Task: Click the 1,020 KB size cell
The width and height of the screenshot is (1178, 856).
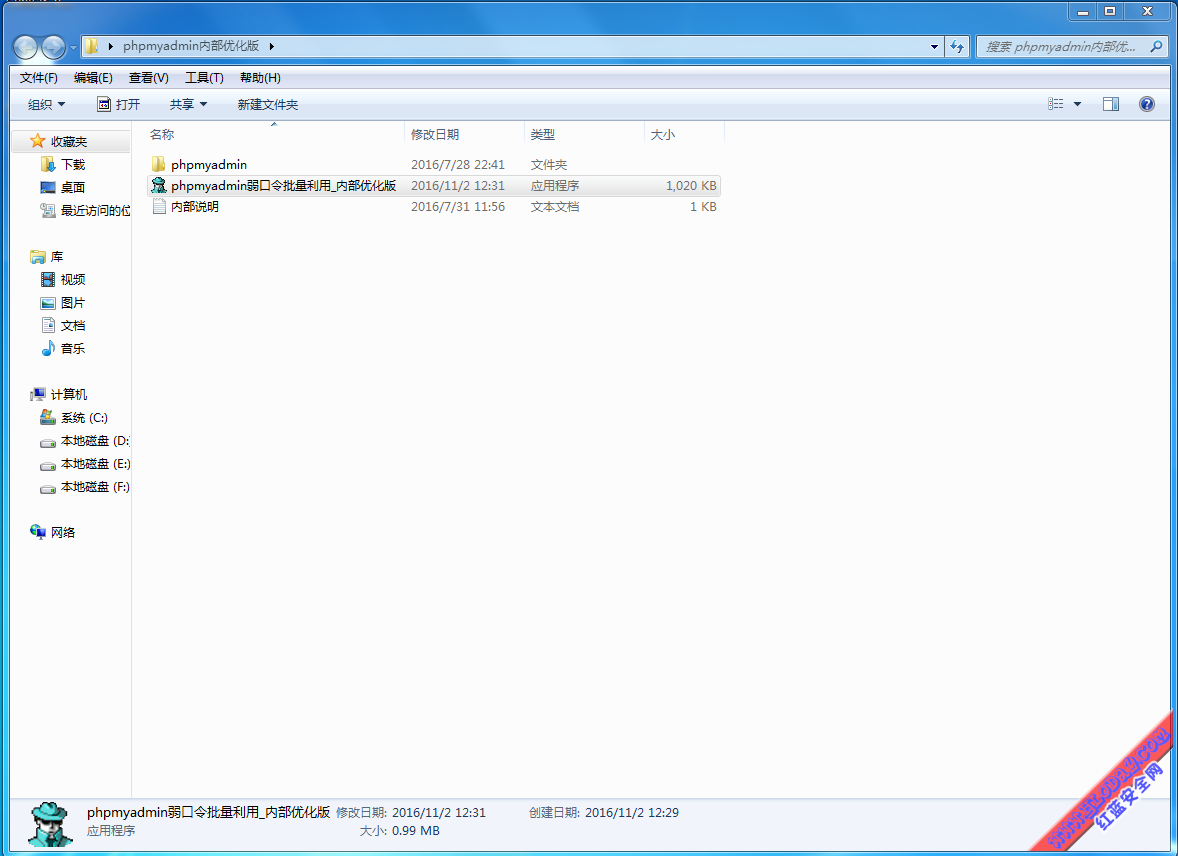Action: tap(691, 186)
